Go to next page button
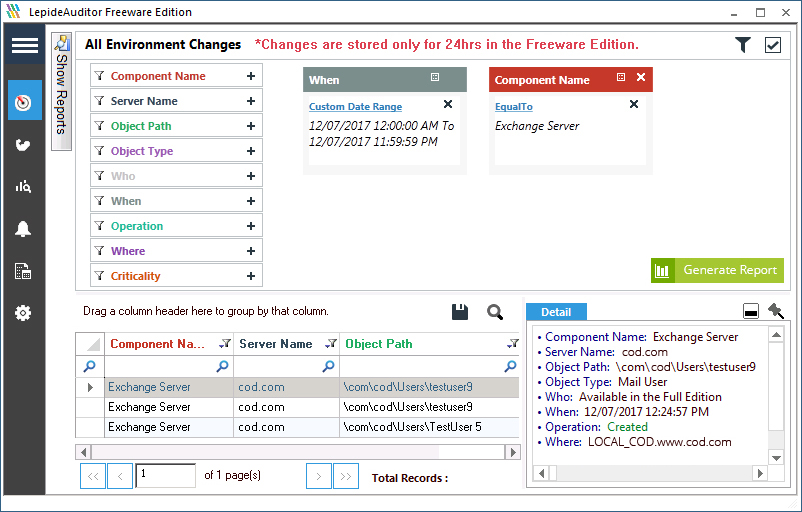The height and width of the screenshot is (512, 802). click(x=319, y=476)
